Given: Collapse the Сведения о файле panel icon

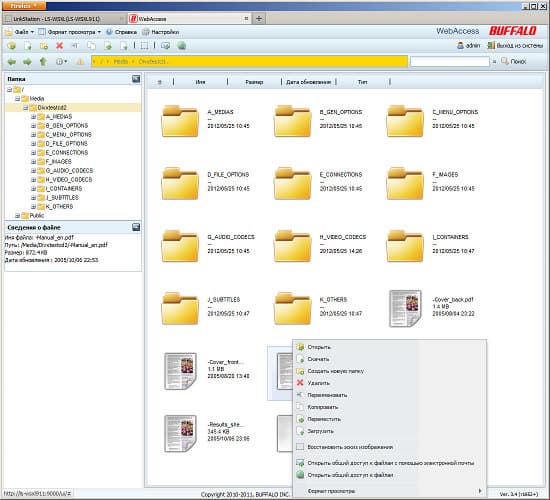Looking at the screenshot, I should pyautogui.click(x=136, y=227).
